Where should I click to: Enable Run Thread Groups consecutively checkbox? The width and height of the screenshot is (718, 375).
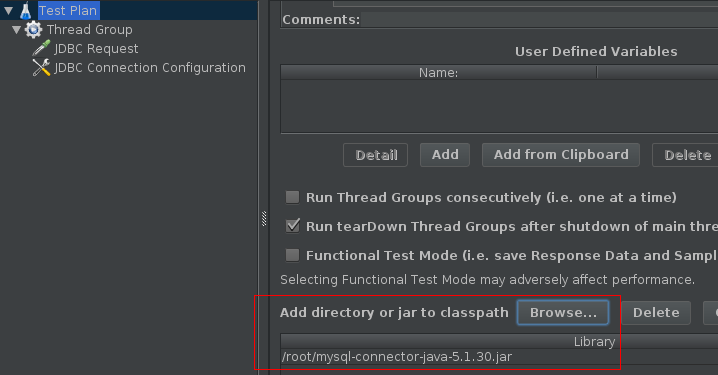coord(292,197)
